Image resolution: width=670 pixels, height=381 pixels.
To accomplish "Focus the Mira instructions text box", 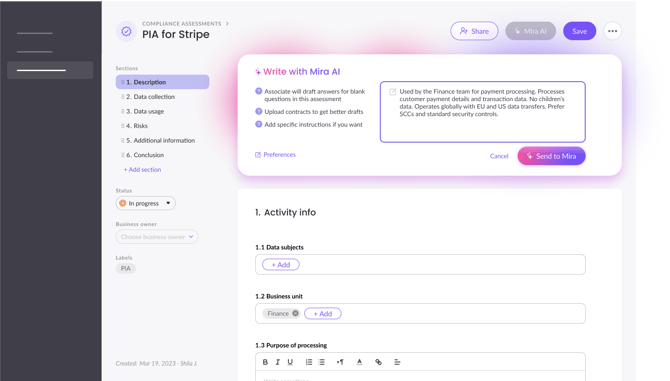I will [x=483, y=112].
